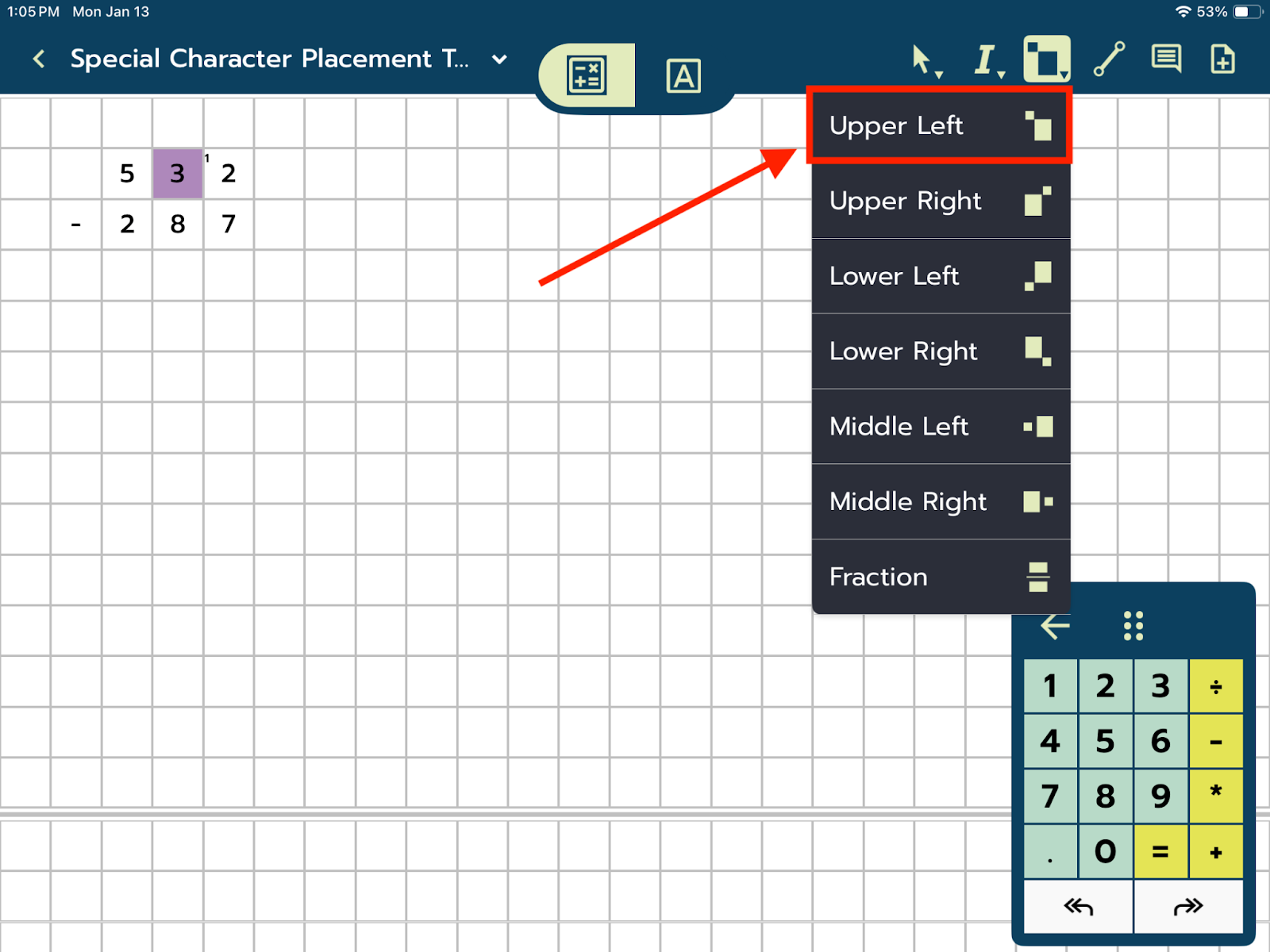Pick the Fraction placement option
This screenshot has width=1270, height=952.
click(x=940, y=577)
